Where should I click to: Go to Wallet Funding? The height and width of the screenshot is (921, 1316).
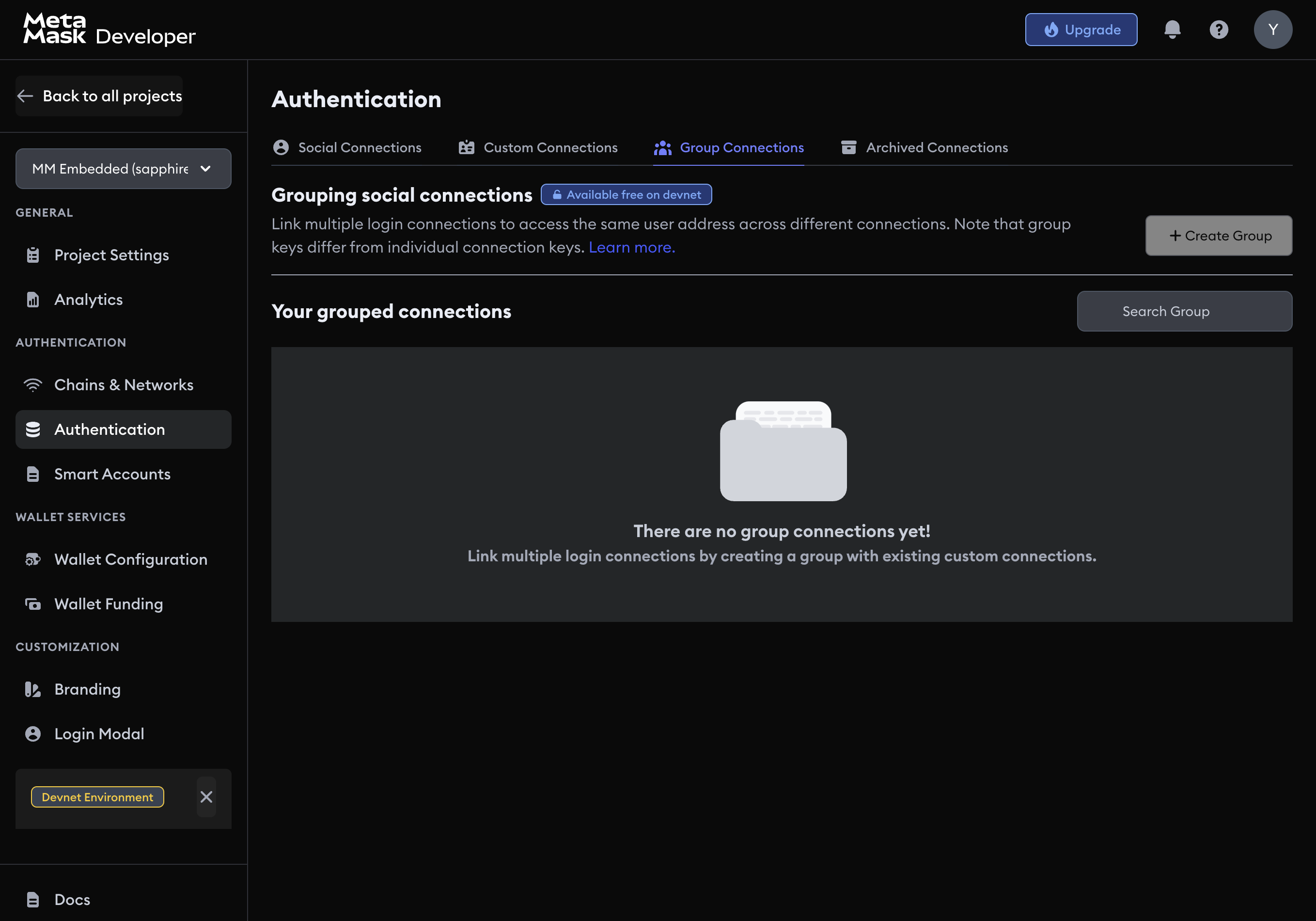pyautogui.click(x=123, y=604)
